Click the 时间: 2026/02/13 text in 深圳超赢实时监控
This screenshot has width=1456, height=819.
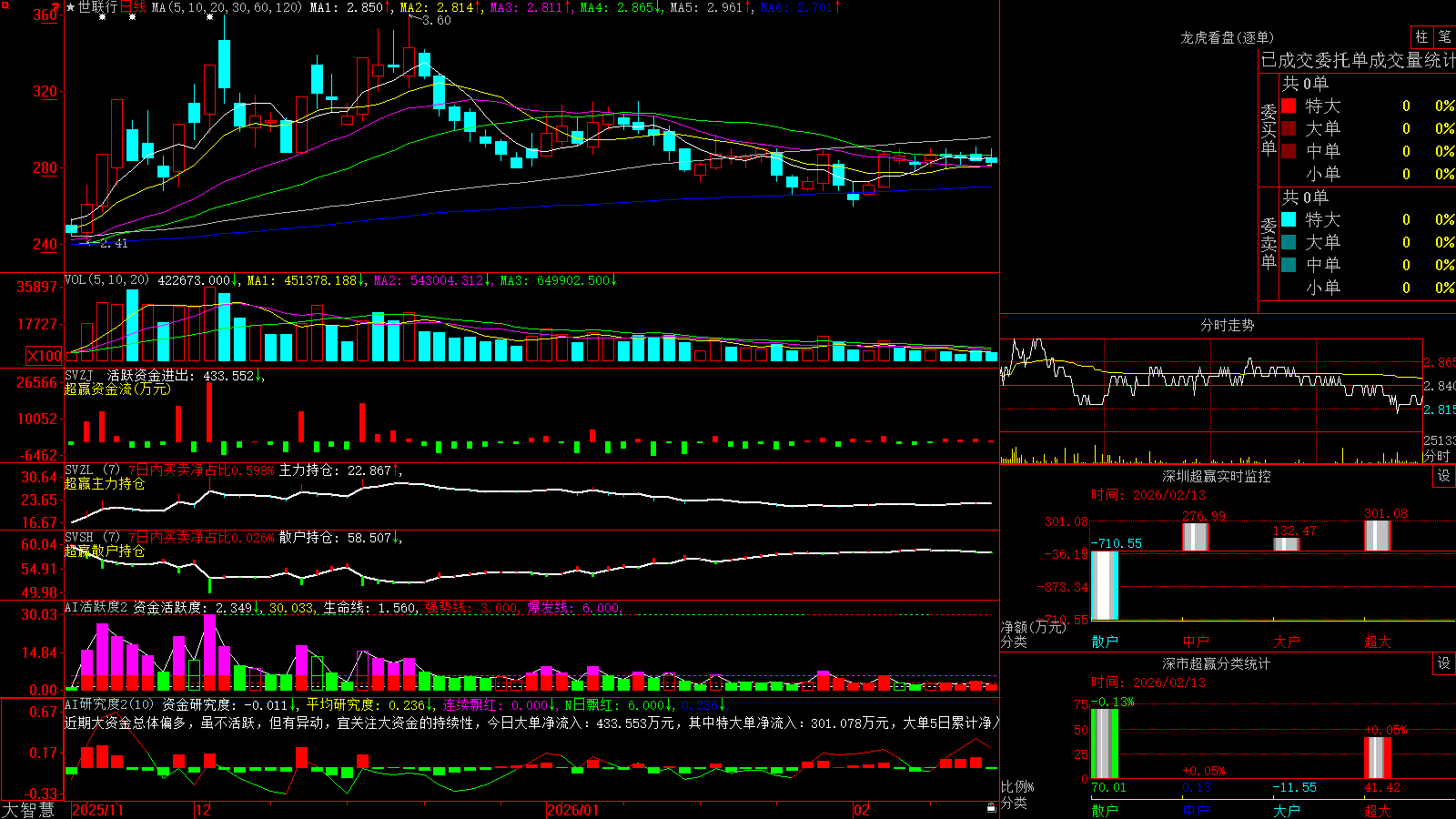[x=1148, y=495]
